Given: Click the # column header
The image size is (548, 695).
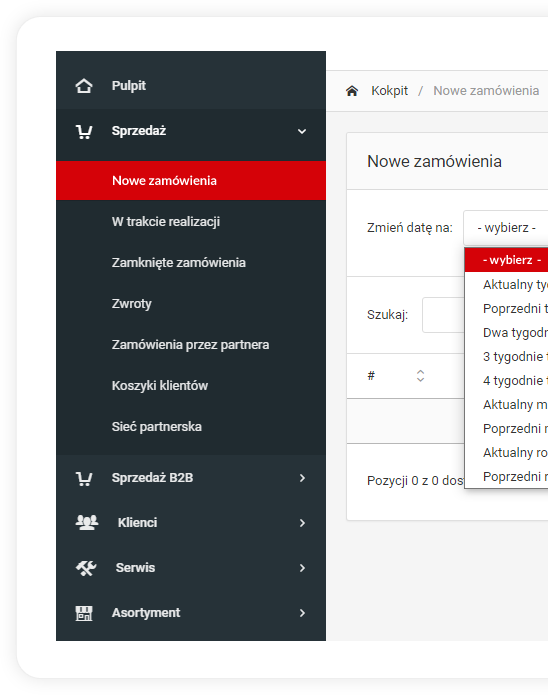Looking at the screenshot, I should point(371,376).
